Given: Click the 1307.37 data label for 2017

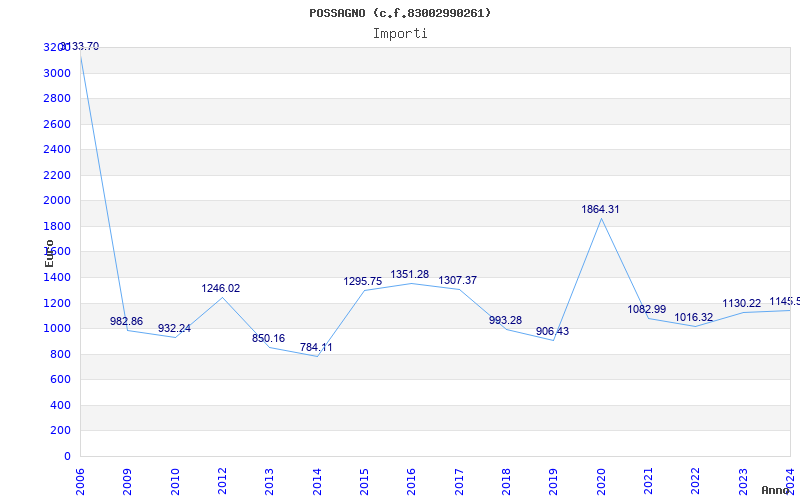Looking at the screenshot, I should coord(458,280).
